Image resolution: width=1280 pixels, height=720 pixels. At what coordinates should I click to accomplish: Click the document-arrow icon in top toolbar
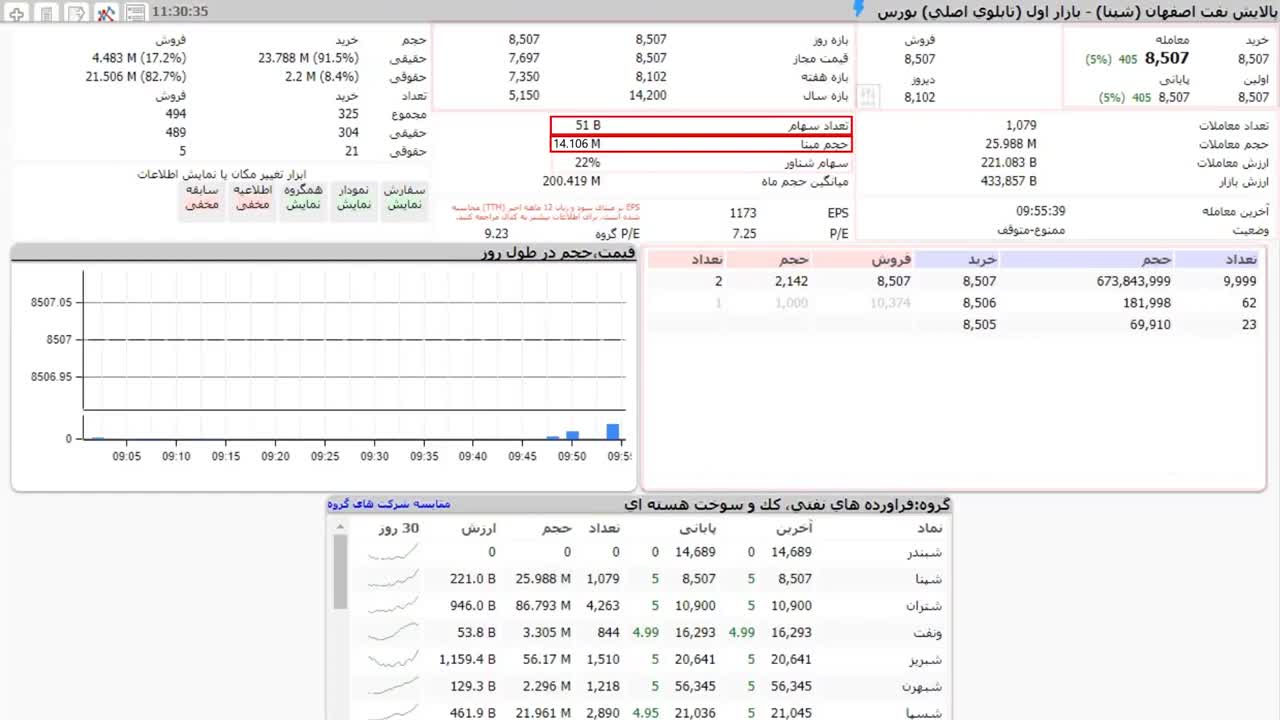click(x=76, y=12)
